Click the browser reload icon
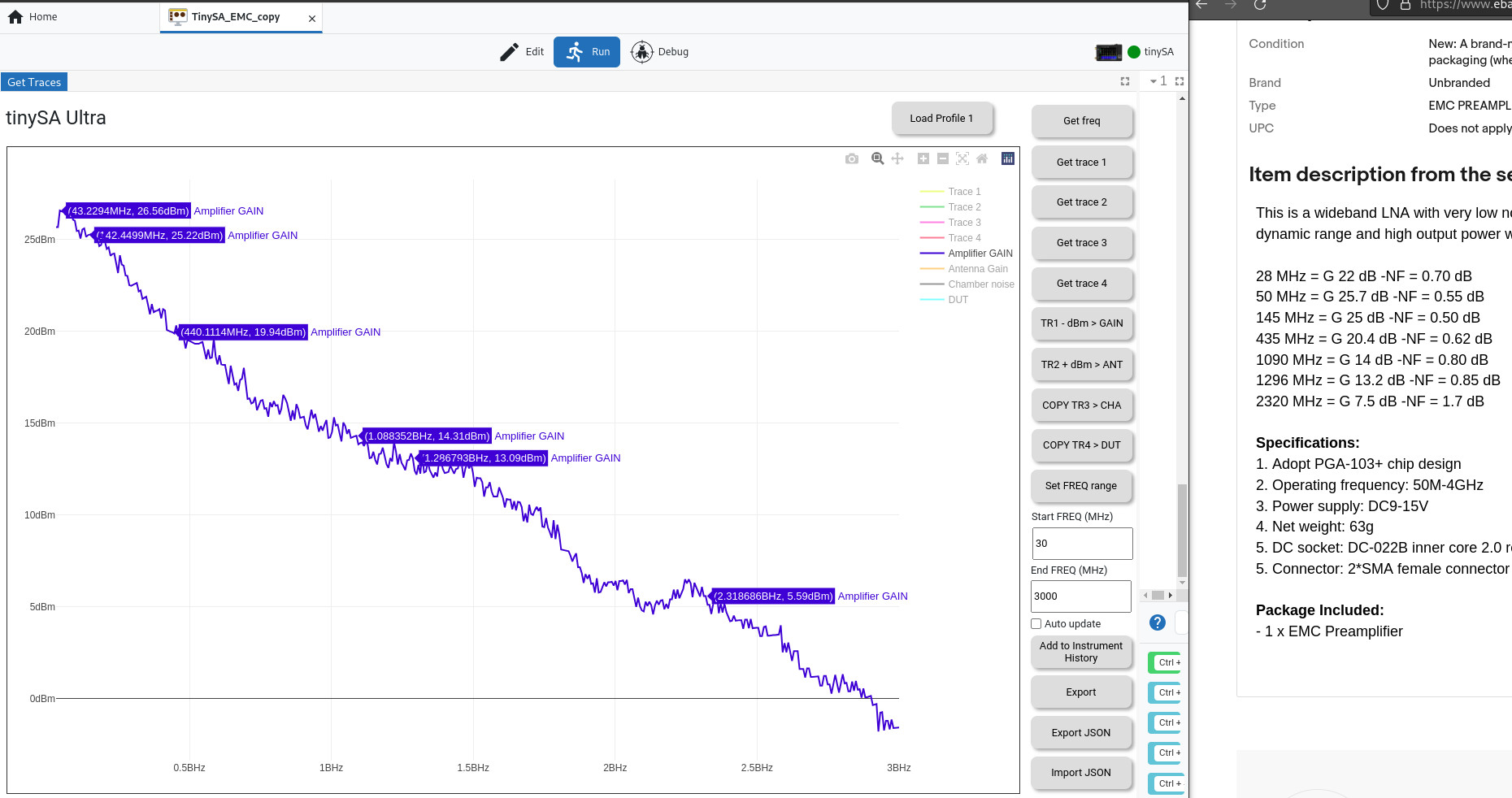The width and height of the screenshot is (1512, 798). tap(1260, 5)
